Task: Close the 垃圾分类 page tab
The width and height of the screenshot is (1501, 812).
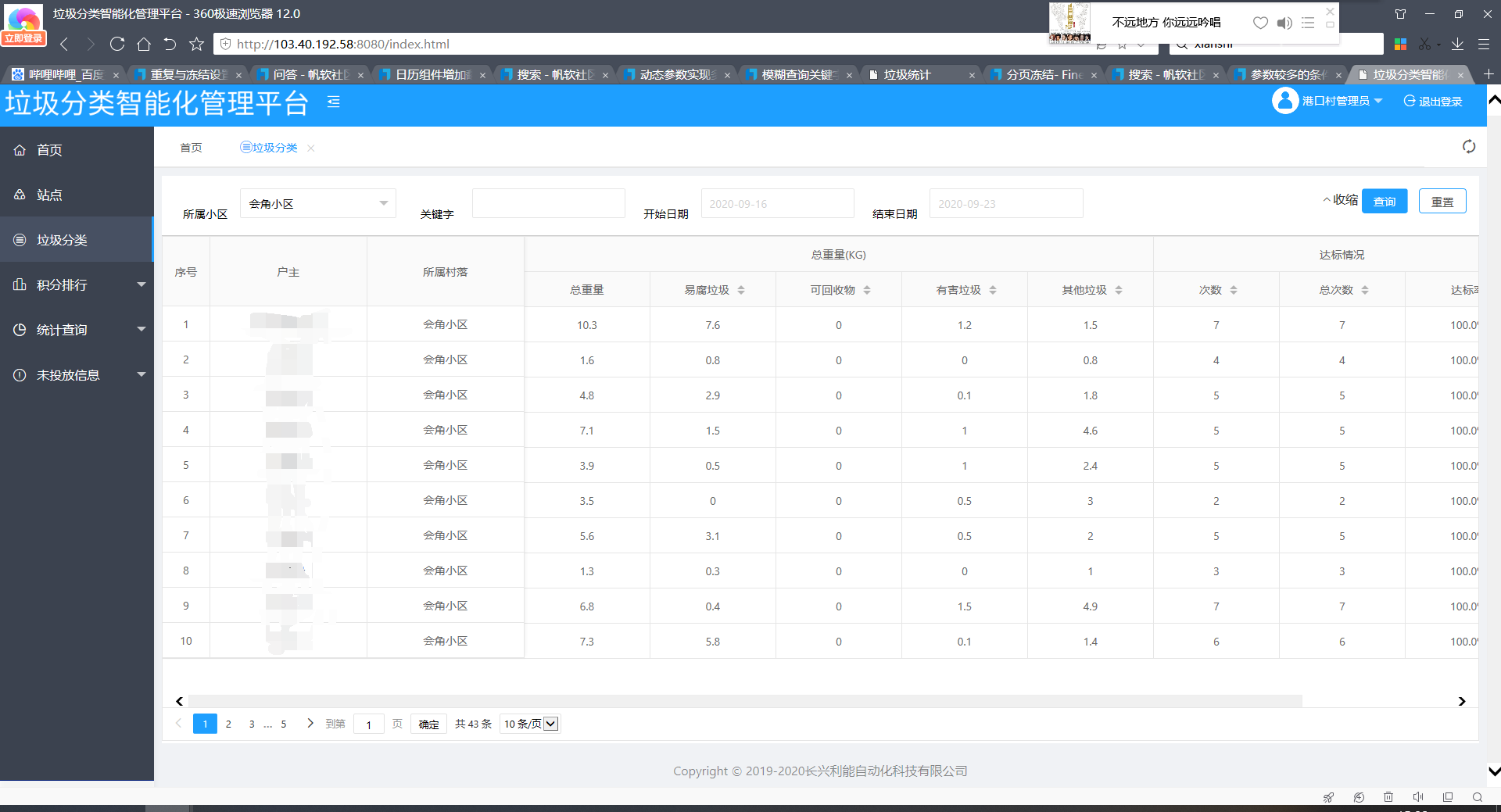Action: coord(311,148)
